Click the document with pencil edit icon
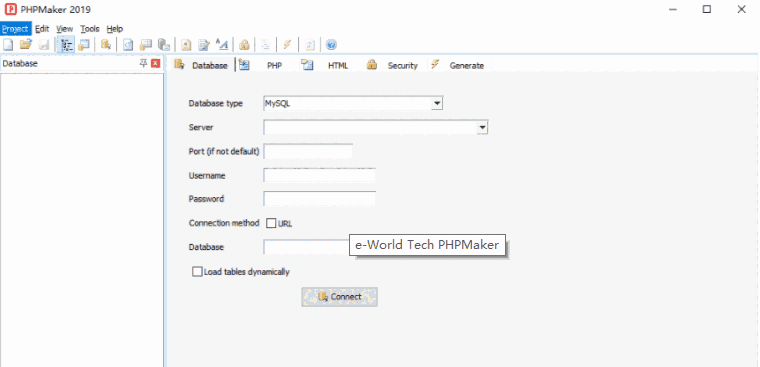The height and width of the screenshot is (367, 760). 204,45
